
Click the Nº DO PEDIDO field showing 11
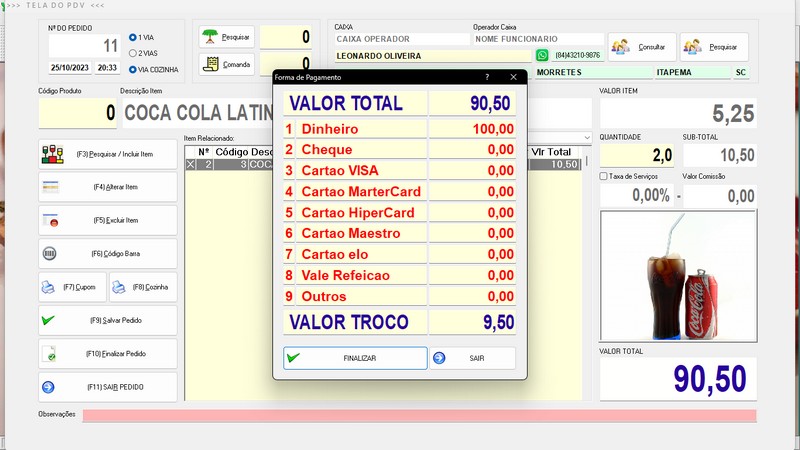(x=84, y=46)
